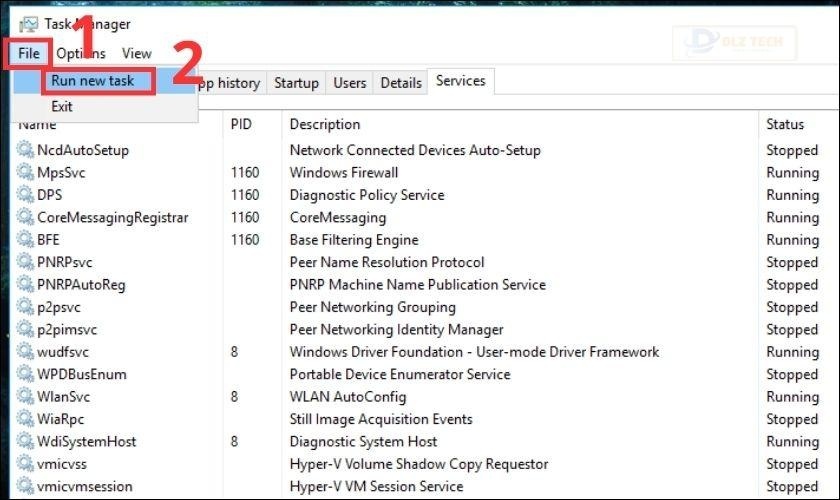Select the CoreMessagingRegistrar service name
This screenshot has height=500, width=840.
pyautogui.click(x=112, y=218)
